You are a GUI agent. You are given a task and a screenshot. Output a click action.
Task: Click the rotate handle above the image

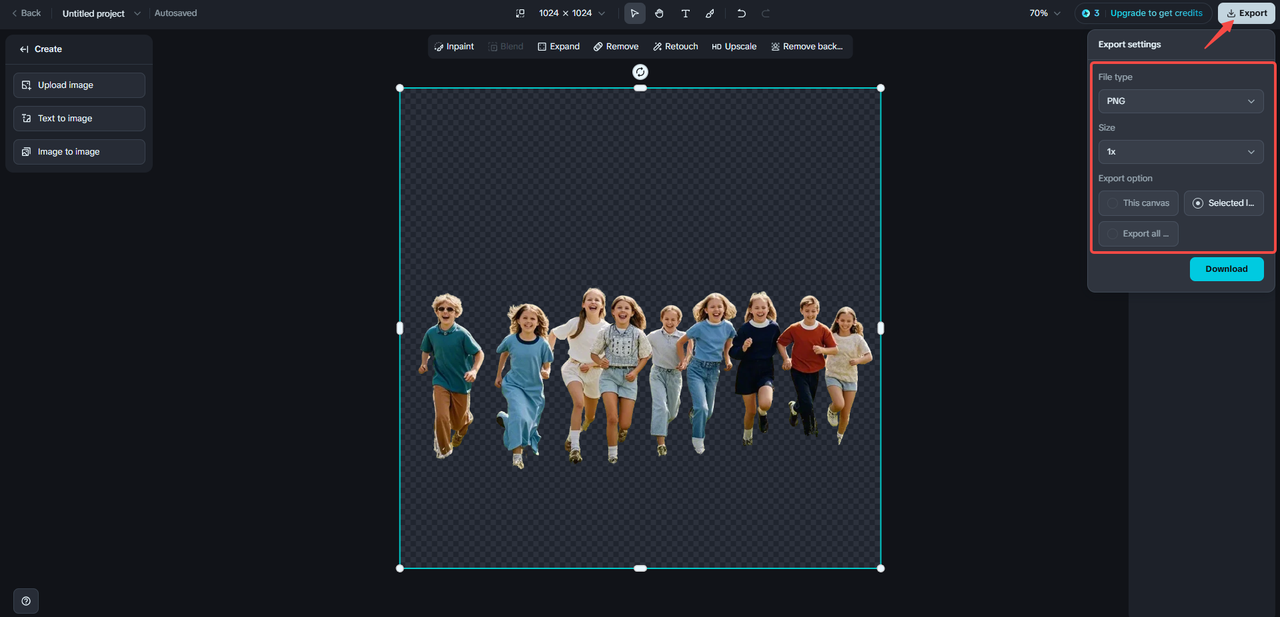tap(640, 72)
